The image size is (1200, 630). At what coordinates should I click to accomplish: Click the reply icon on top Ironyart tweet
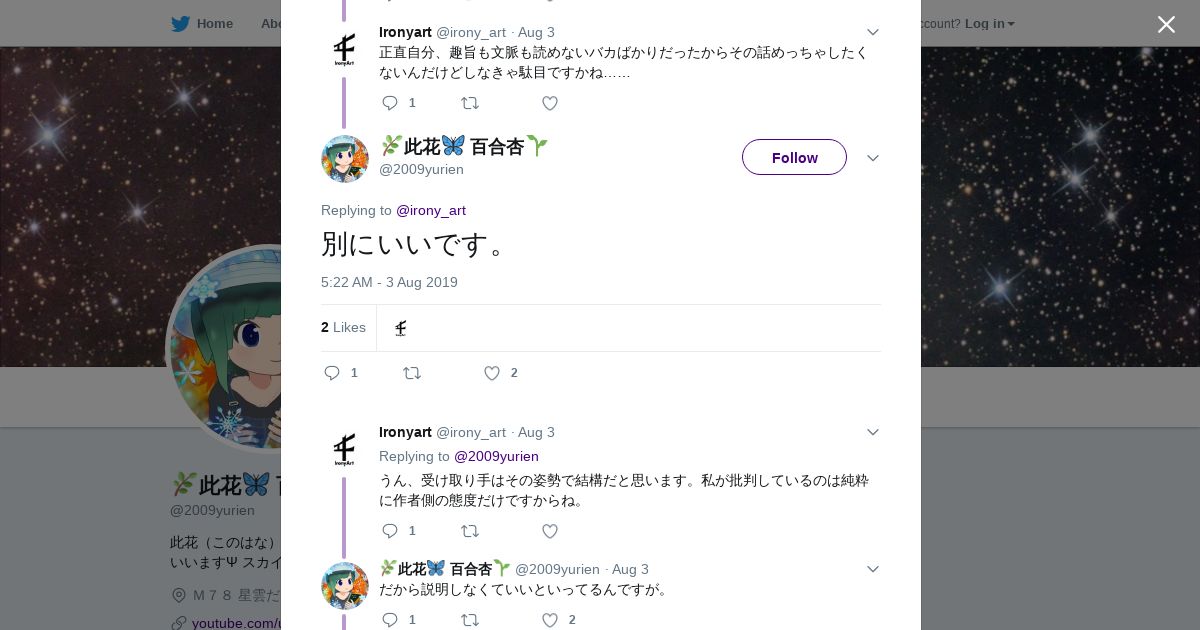pos(390,103)
